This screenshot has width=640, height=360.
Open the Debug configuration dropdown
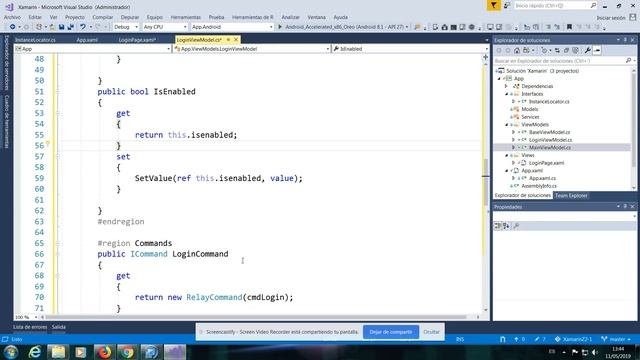coord(126,27)
